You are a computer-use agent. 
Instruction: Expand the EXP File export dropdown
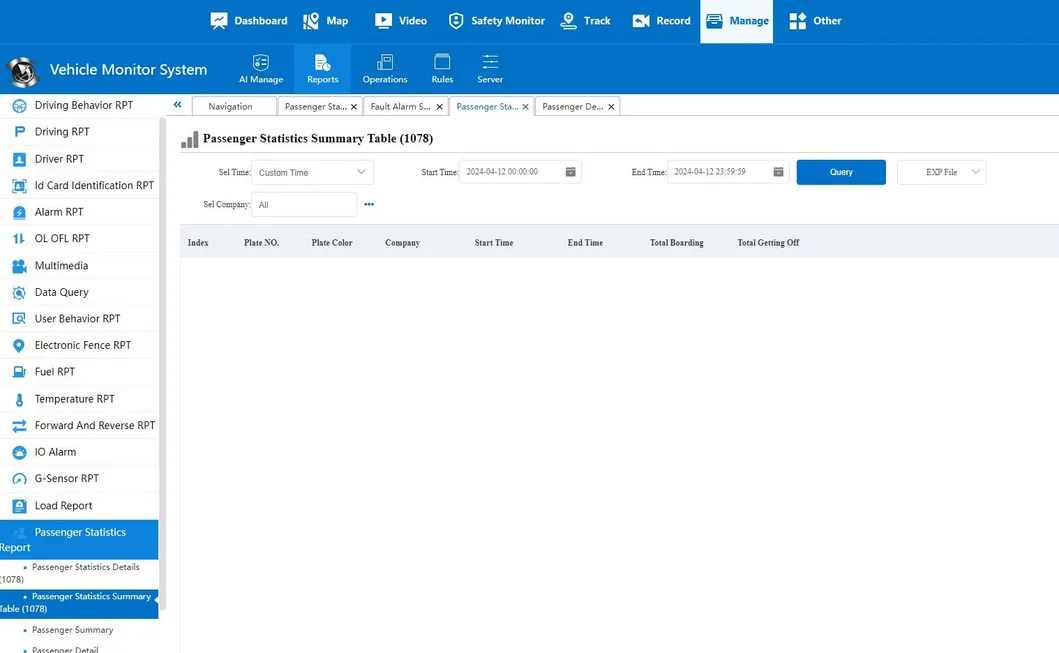click(x=940, y=171)
